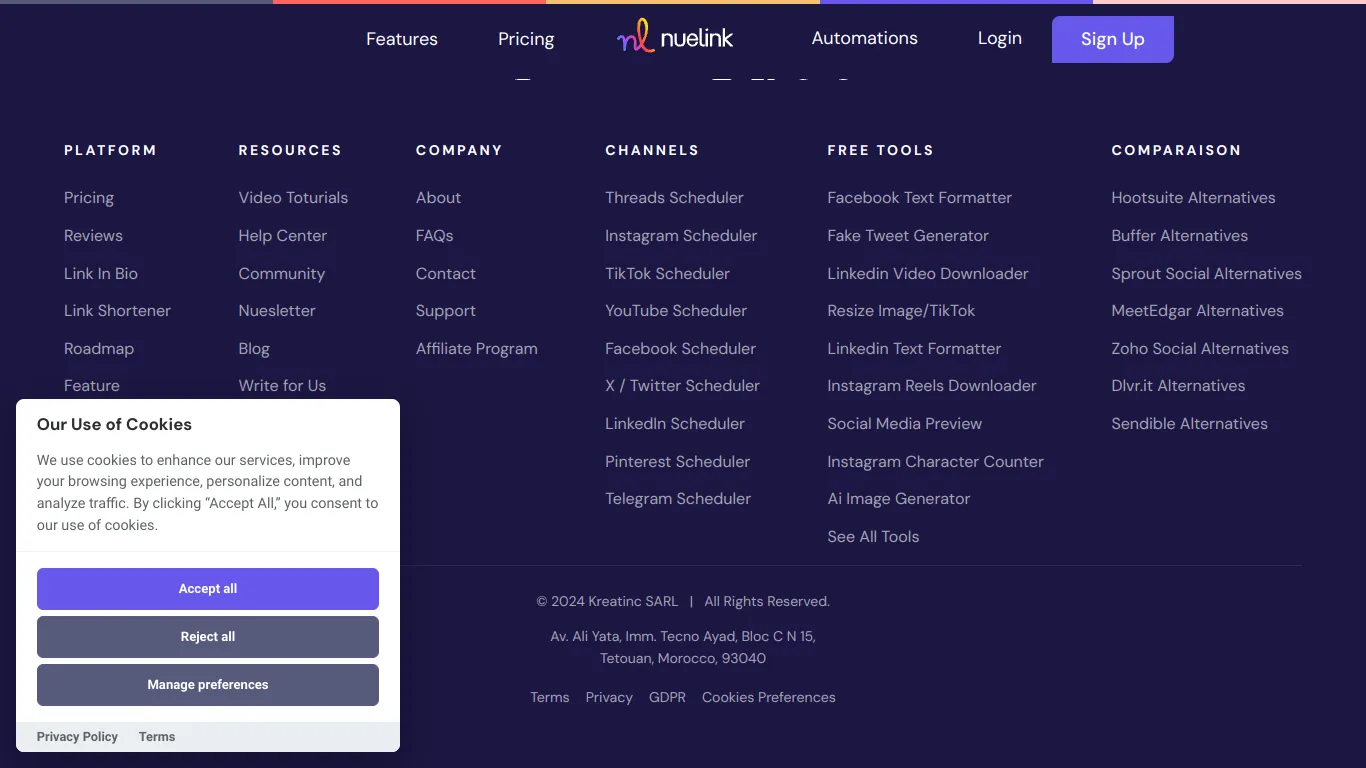The image size is (1366, 768).
Task: Open the Community link
Action: coord(282,274)
